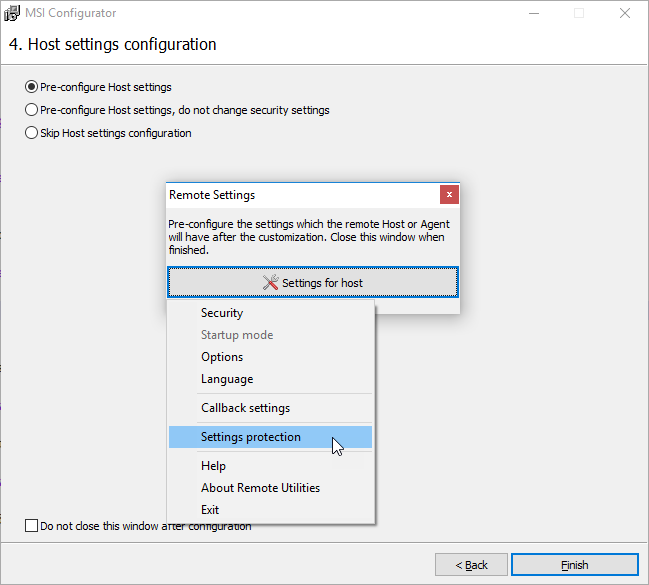The height and width of the screenshot is (585, 649).
Task: Click the Settings for host dropdown button
Action: click(x=313, y=283)
